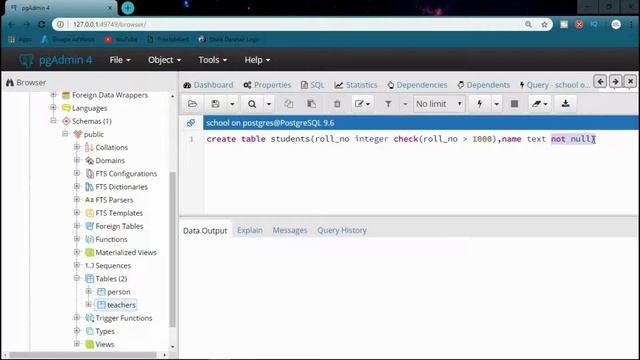This screenshot has height=360, width=640.
Task: Expand the Sequences node
Action: pos(77,265)
